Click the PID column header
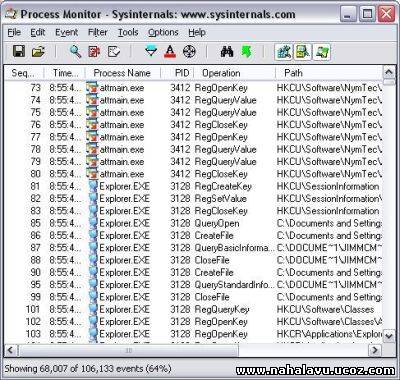This screenshot has width=400, height=380. 177,73
